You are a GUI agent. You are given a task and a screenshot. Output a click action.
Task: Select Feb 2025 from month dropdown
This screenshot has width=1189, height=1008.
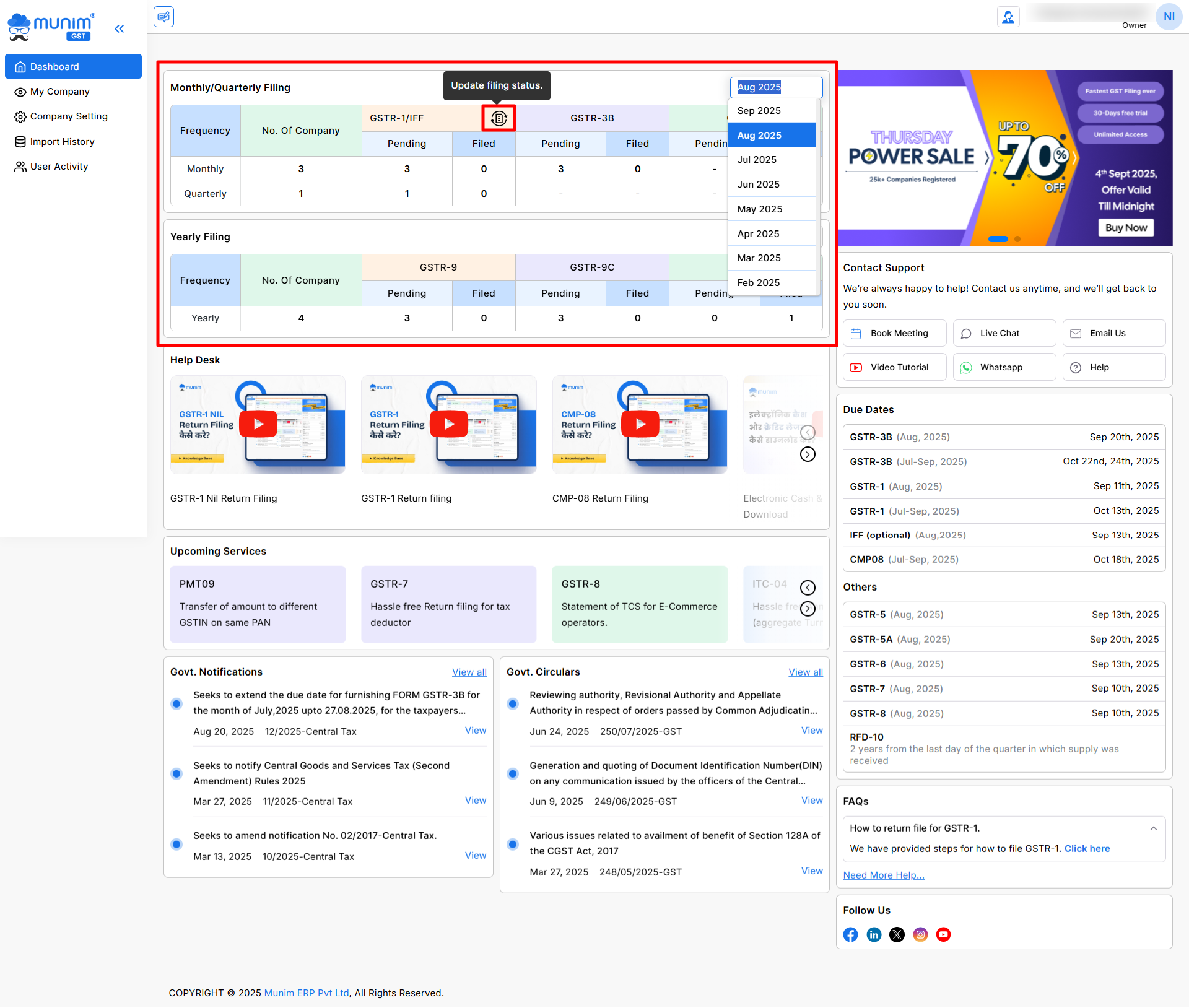point(772,282)
